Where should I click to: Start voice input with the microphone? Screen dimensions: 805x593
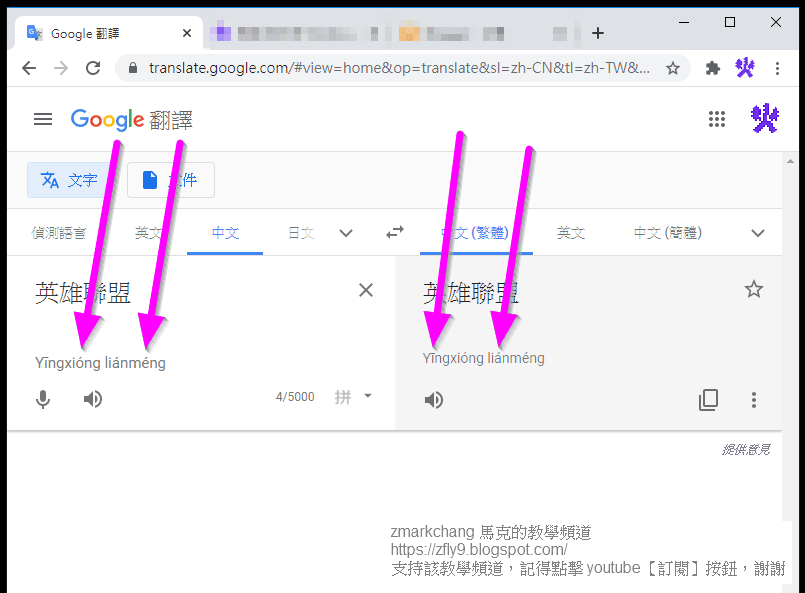coord(43,399)
